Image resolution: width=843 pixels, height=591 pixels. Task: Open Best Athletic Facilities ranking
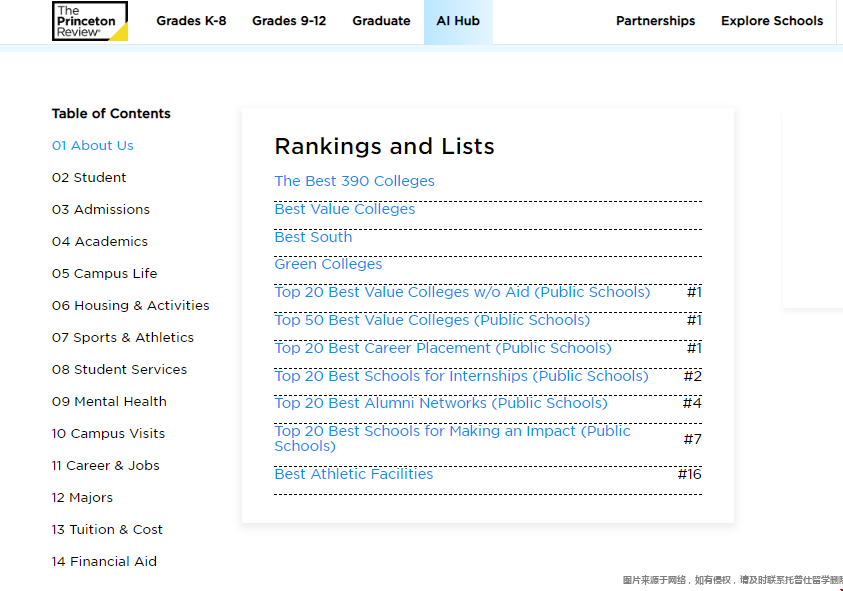click(354, 474)
